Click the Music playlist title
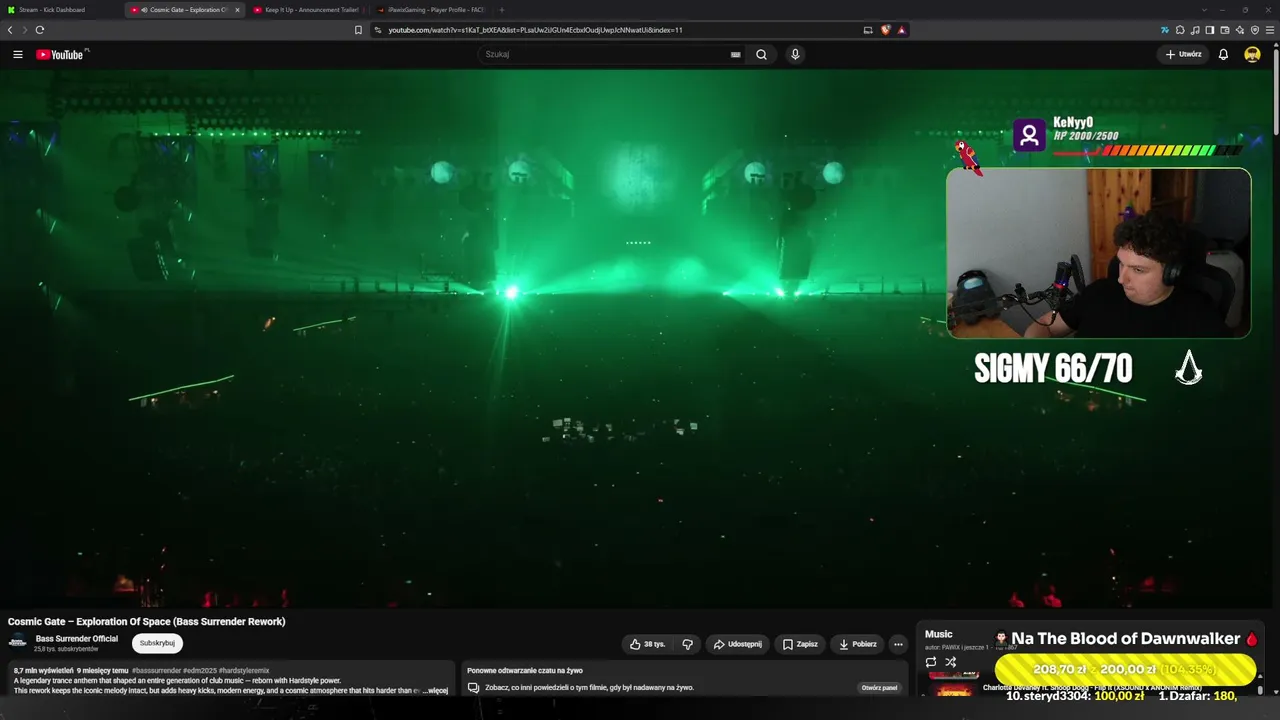The image size is (1280, 720). (x=939, y=634)
